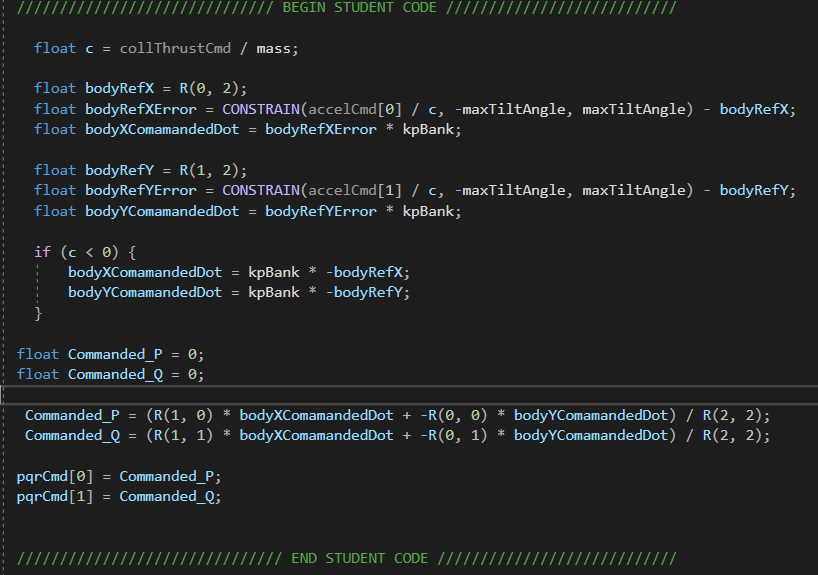Click CONSTRAIN in the bodyRefYError line
818x575 pixels.
point(261,190)
